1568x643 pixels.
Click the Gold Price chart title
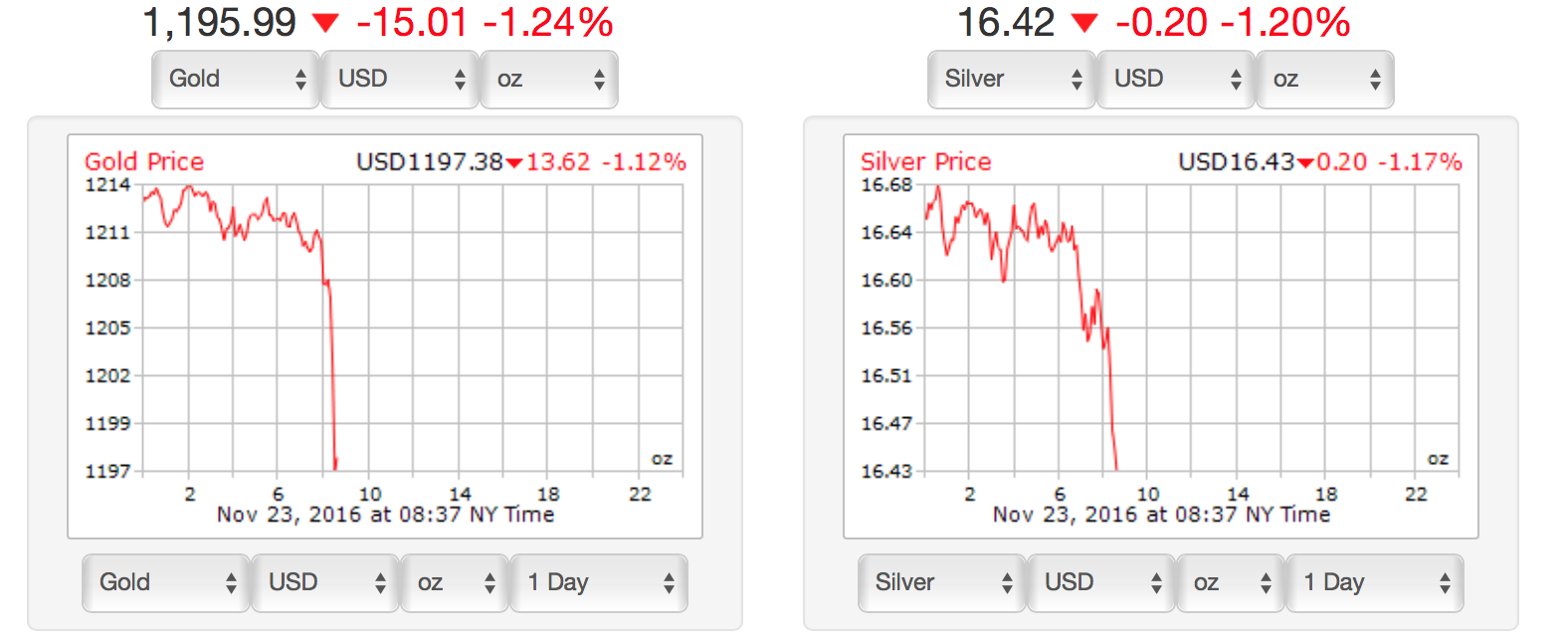pyautogui.click(x=144, y=161)
